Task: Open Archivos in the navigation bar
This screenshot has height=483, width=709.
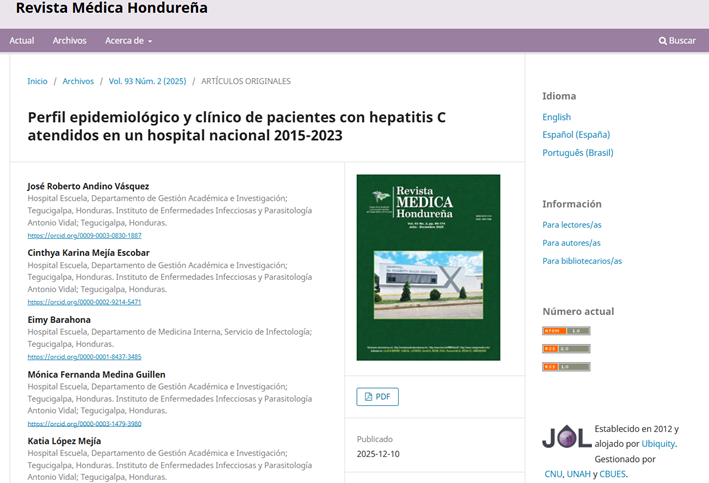Action: (69, 41)
